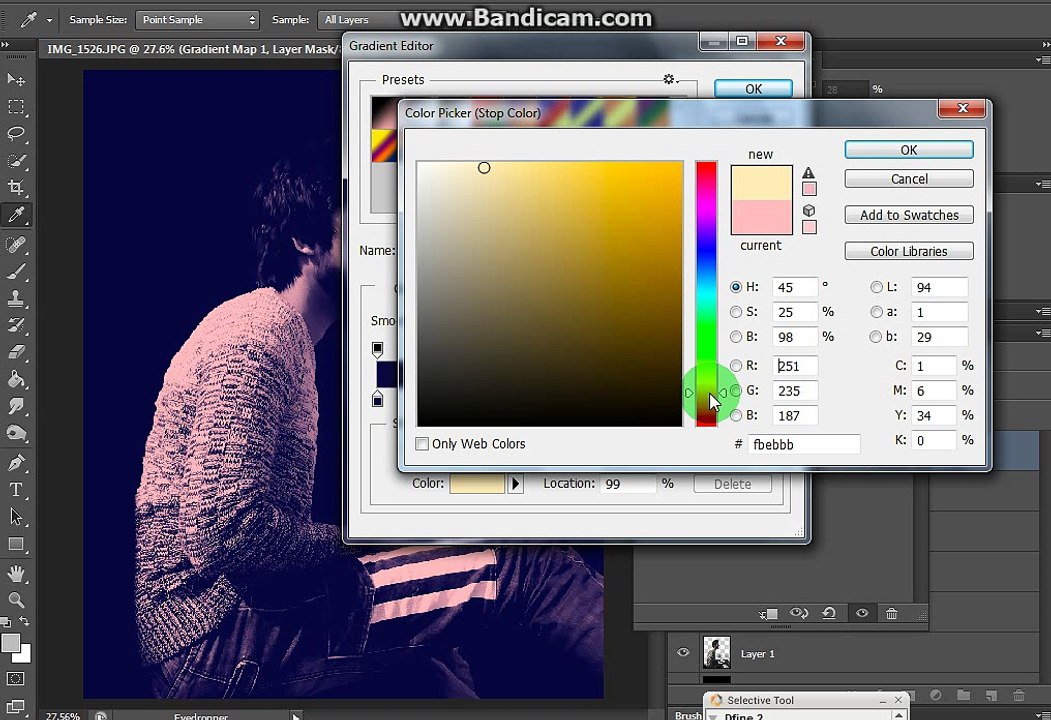This screenshot has width=1051, height=720.
Task: Select the Eraser tool
Action: (16, 352)
